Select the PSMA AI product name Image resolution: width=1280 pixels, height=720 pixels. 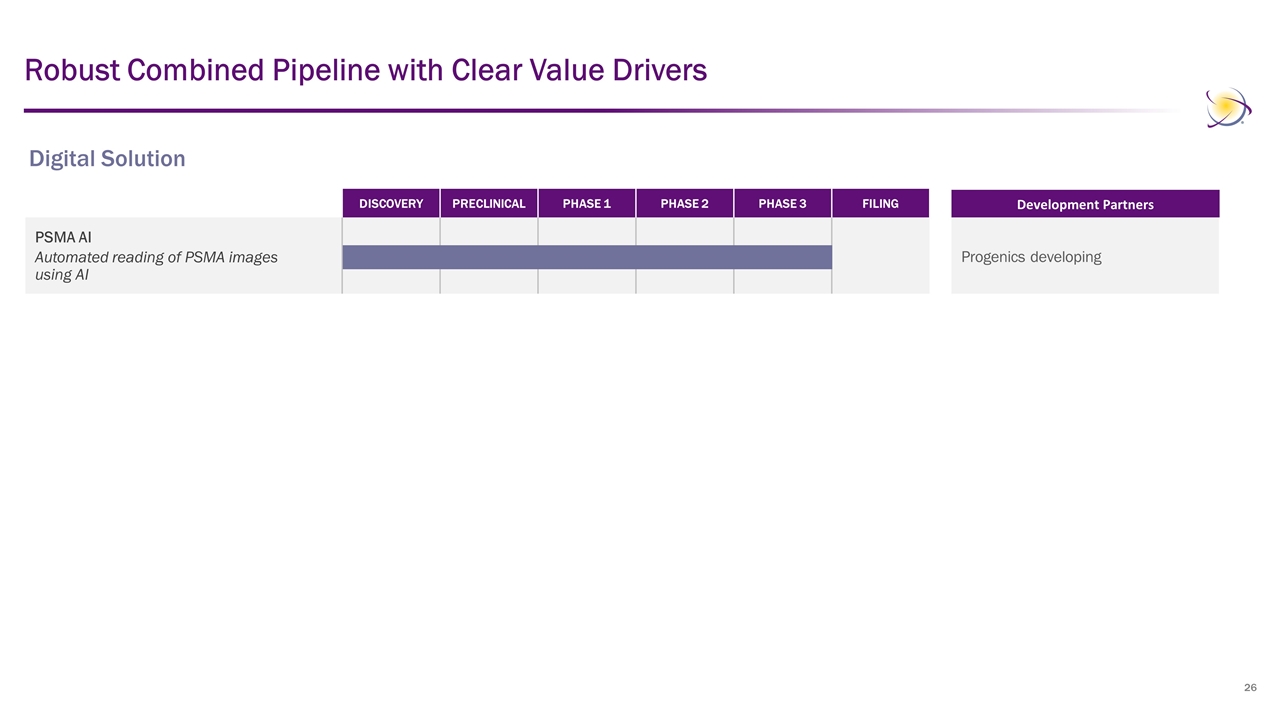[63, 238]
